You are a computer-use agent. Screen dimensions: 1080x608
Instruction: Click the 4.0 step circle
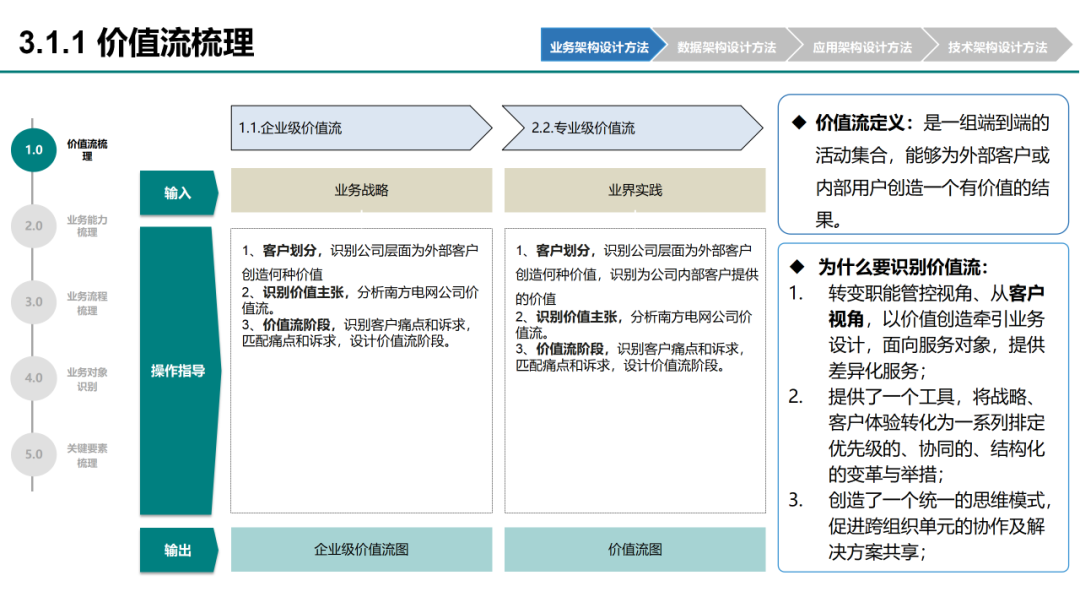[34, 378]
